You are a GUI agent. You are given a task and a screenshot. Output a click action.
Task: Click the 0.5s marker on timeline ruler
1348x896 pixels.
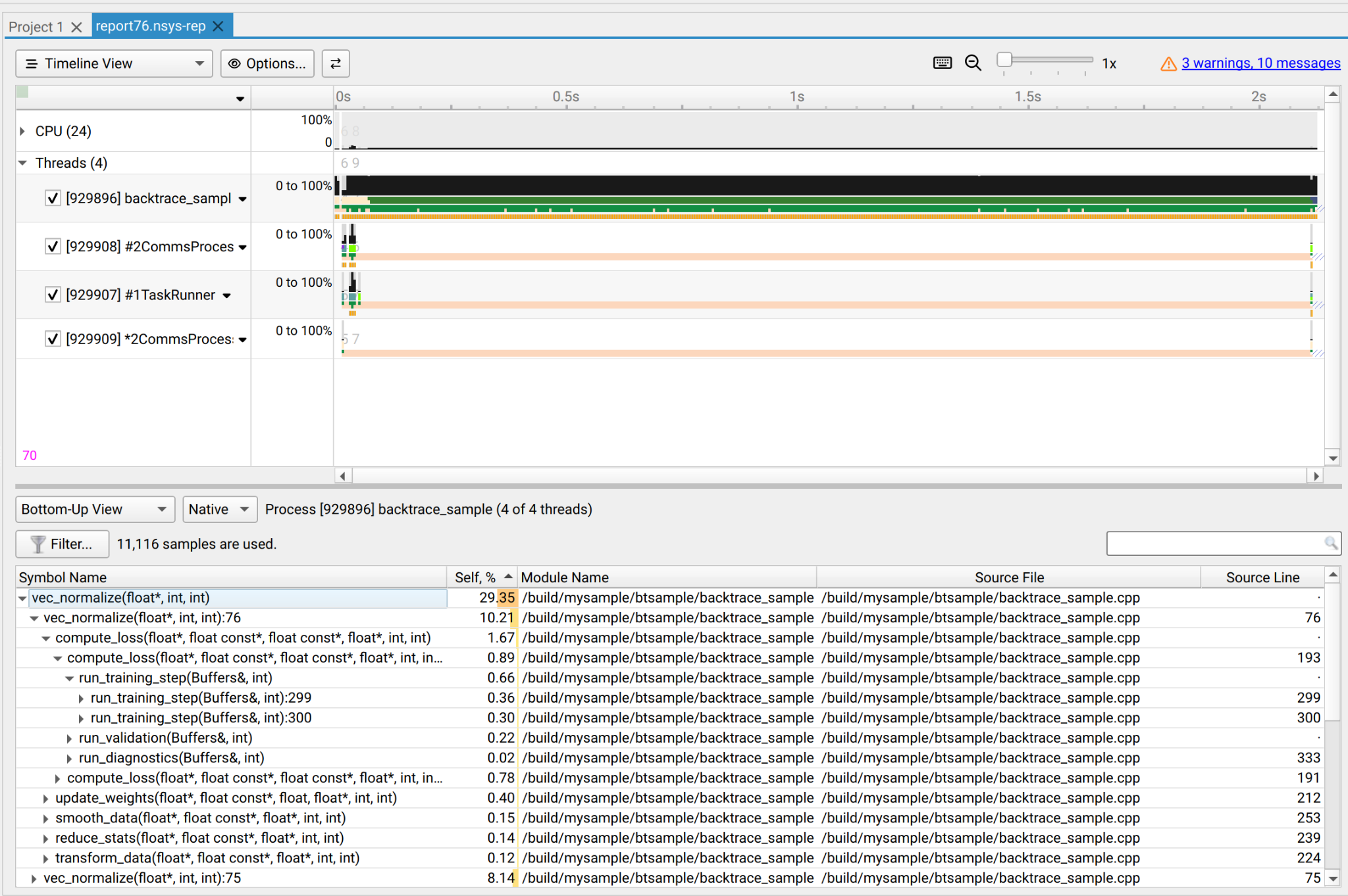[566, 97]
